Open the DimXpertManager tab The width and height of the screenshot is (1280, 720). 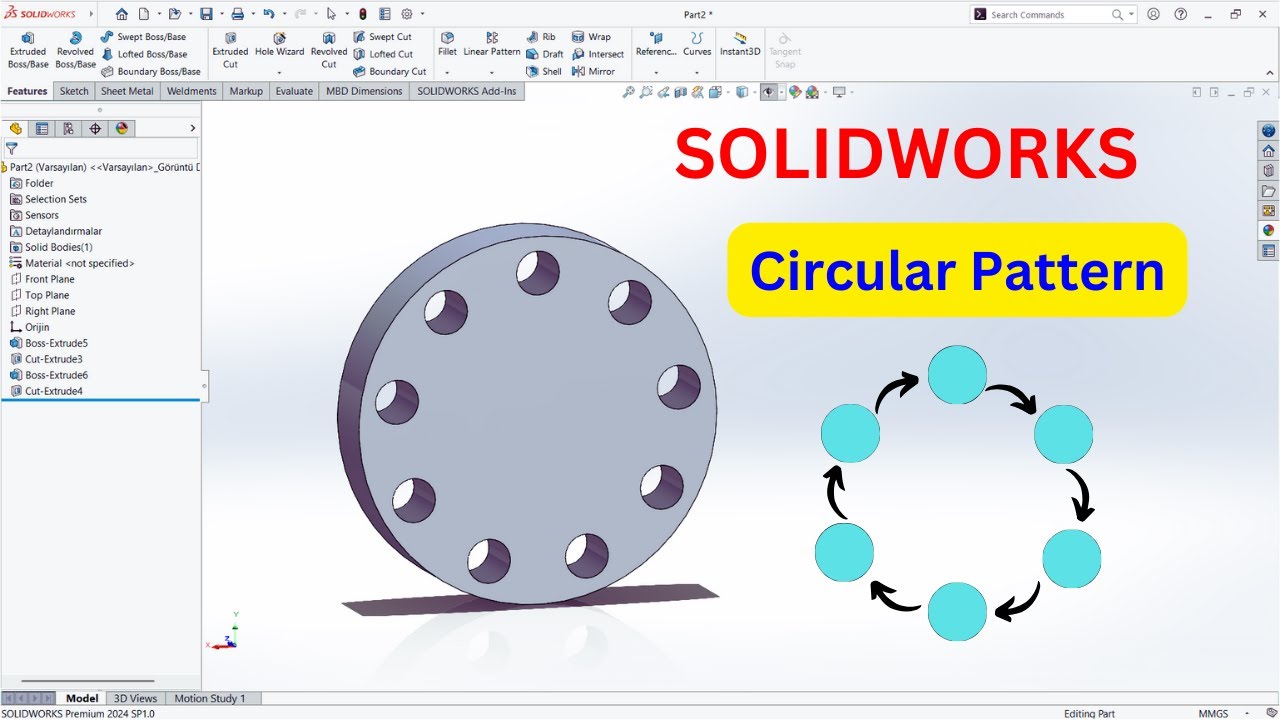click(x=95, y=128)
